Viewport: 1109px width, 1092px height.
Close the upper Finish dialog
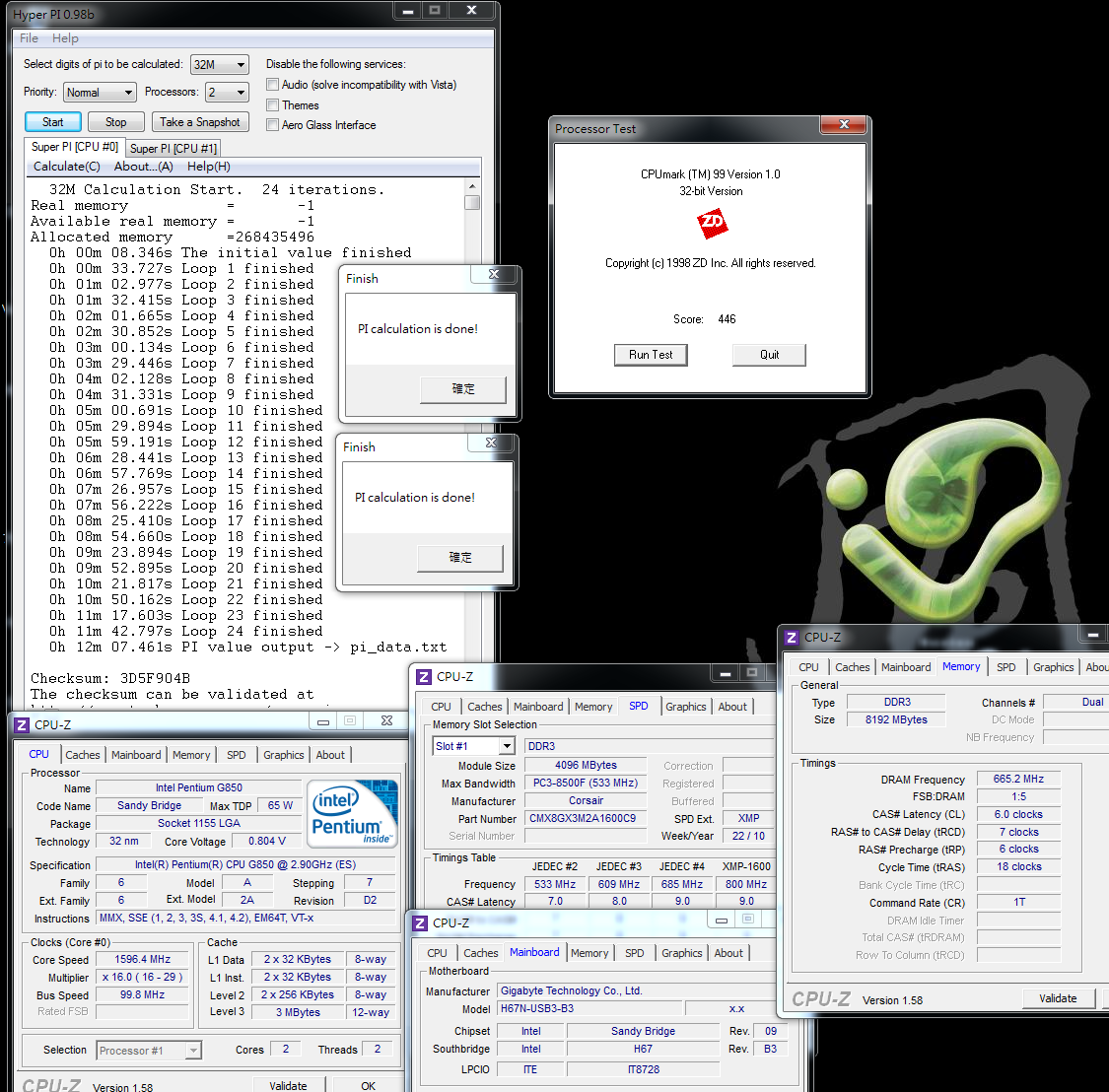point(494,274)
